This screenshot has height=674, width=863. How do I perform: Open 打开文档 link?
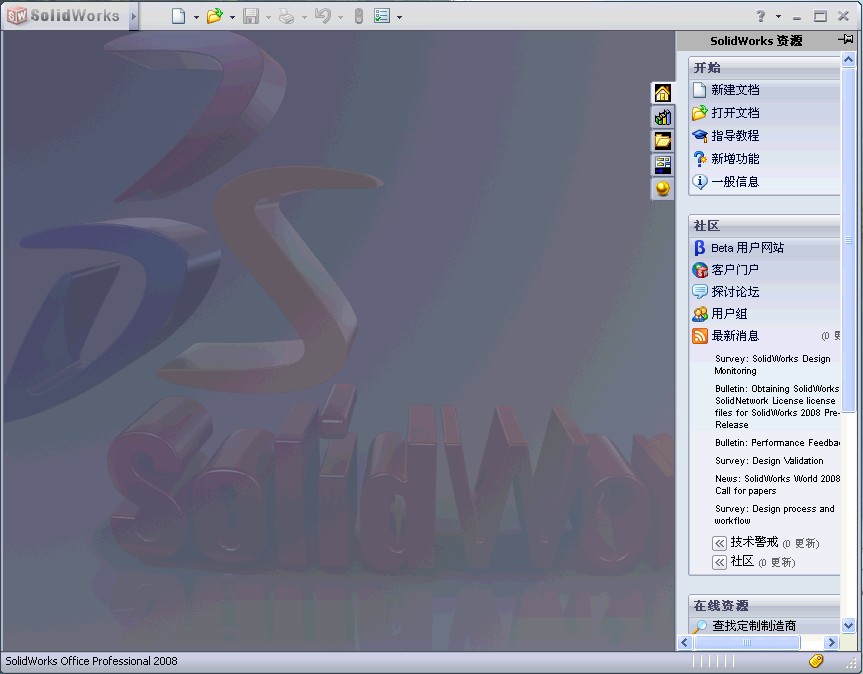pyautogui.click(x=735, y=113)
